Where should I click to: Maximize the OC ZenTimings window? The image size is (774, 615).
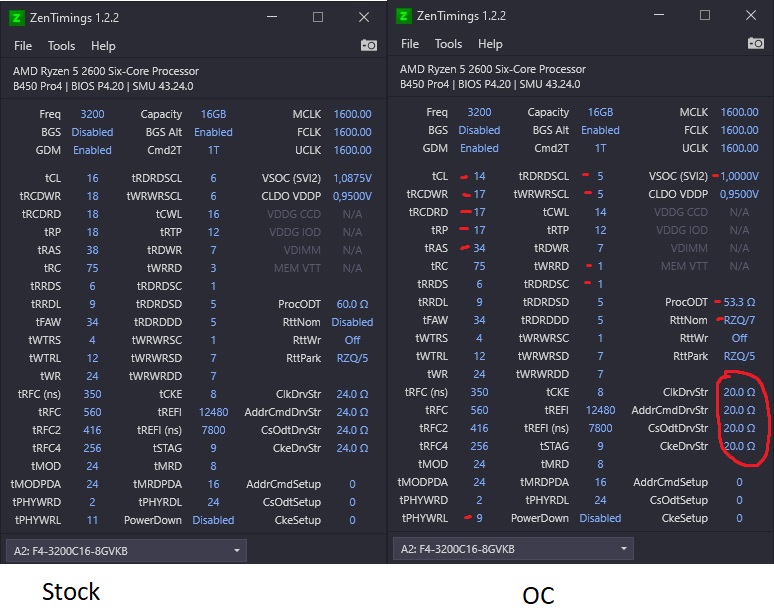(x=705, y=15)
